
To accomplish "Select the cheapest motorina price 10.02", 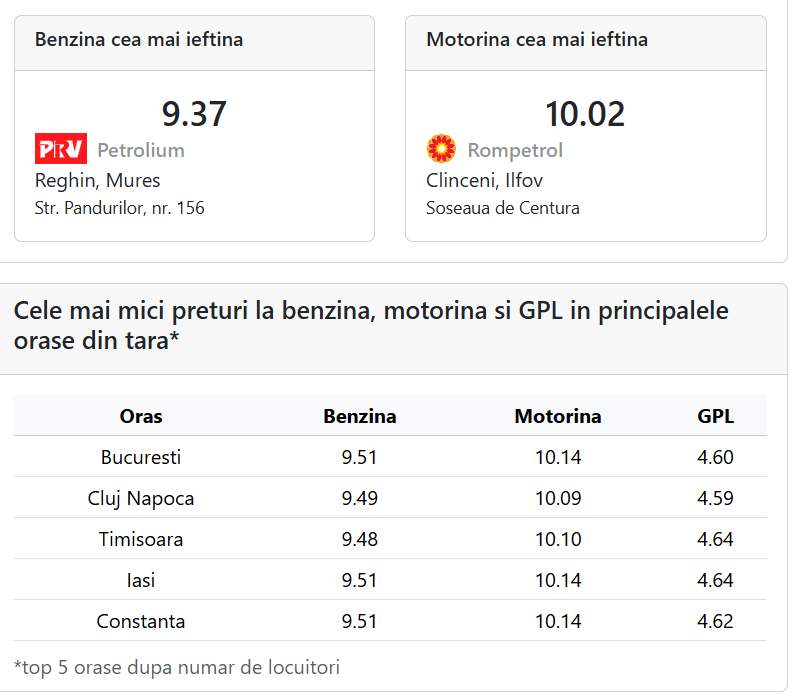I will (585, 114).
